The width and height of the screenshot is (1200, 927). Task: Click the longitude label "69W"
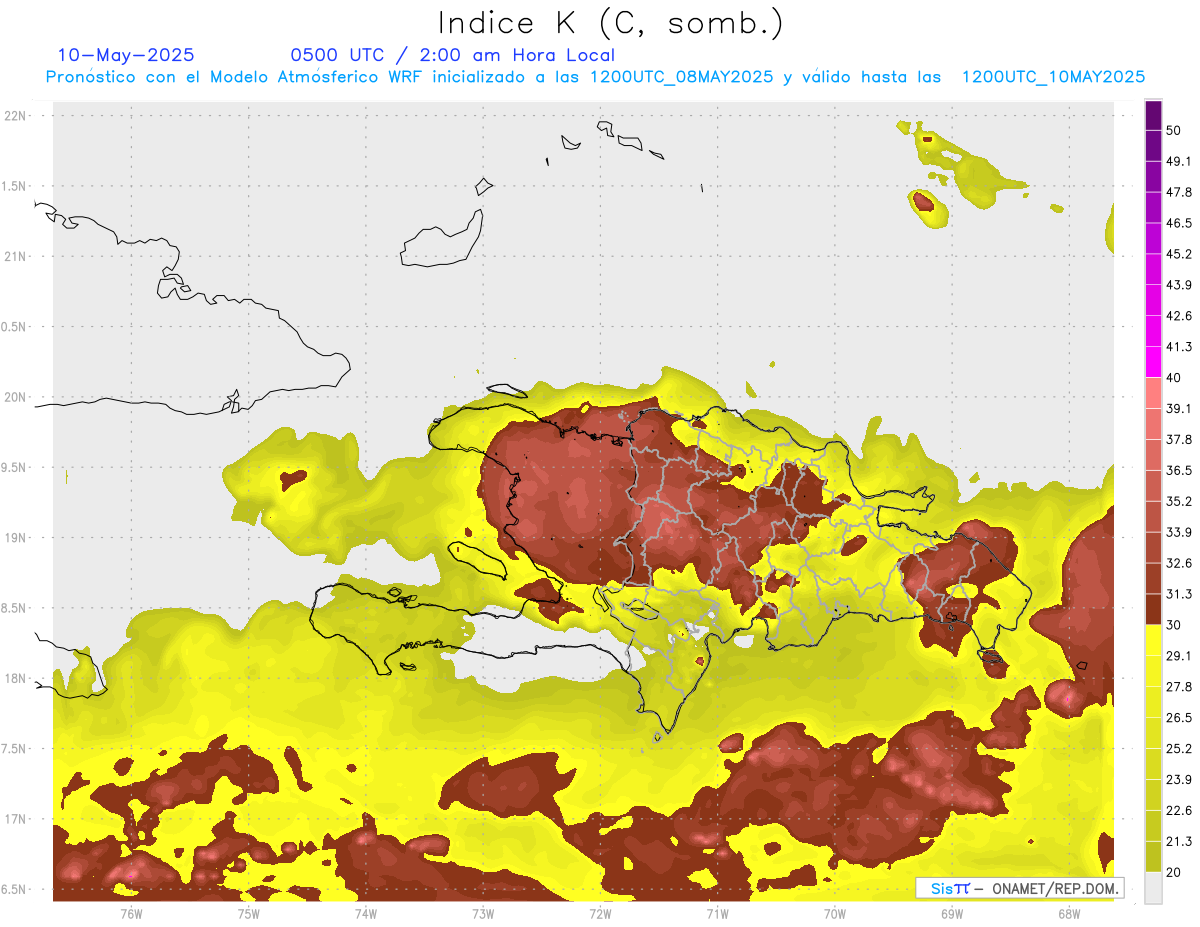(x=952, y=913)
